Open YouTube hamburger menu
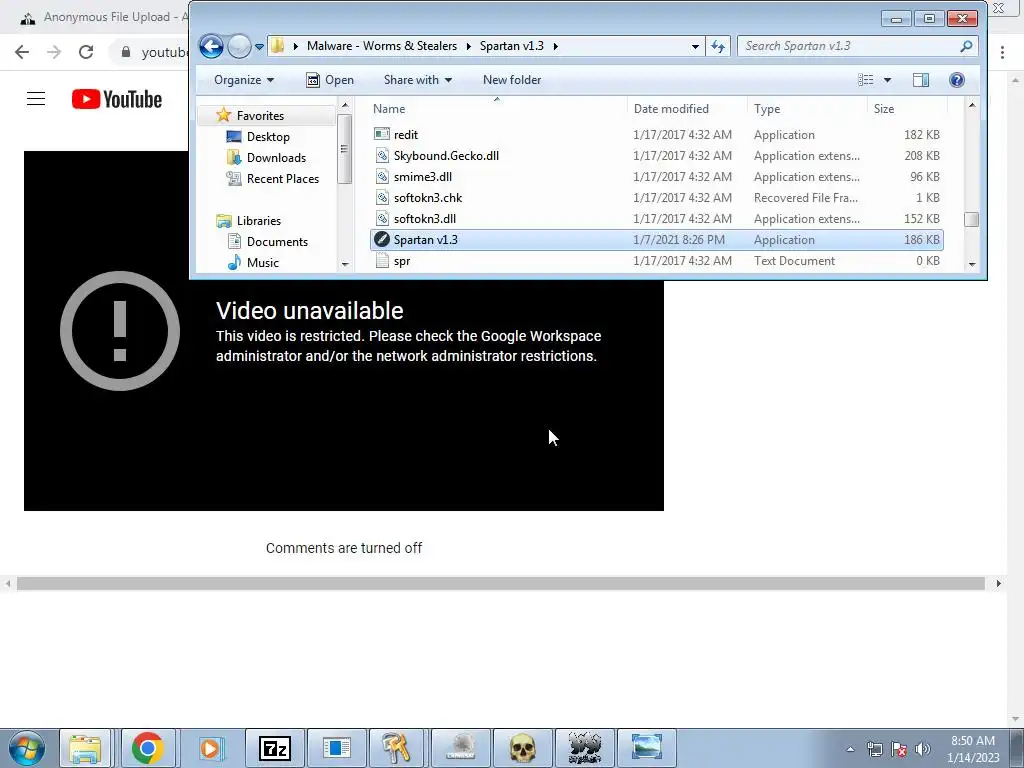1024x768 pixels. tap(36, 99)
